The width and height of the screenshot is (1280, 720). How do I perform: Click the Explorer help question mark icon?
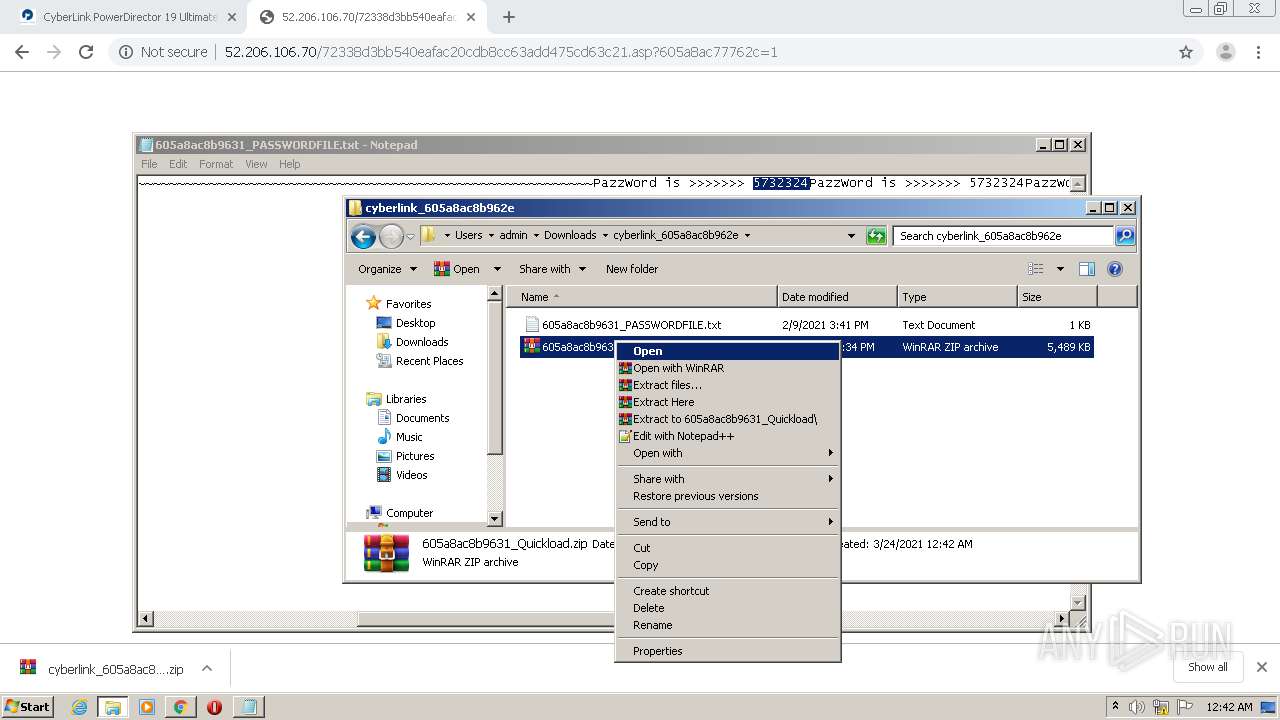point(1115,269)
